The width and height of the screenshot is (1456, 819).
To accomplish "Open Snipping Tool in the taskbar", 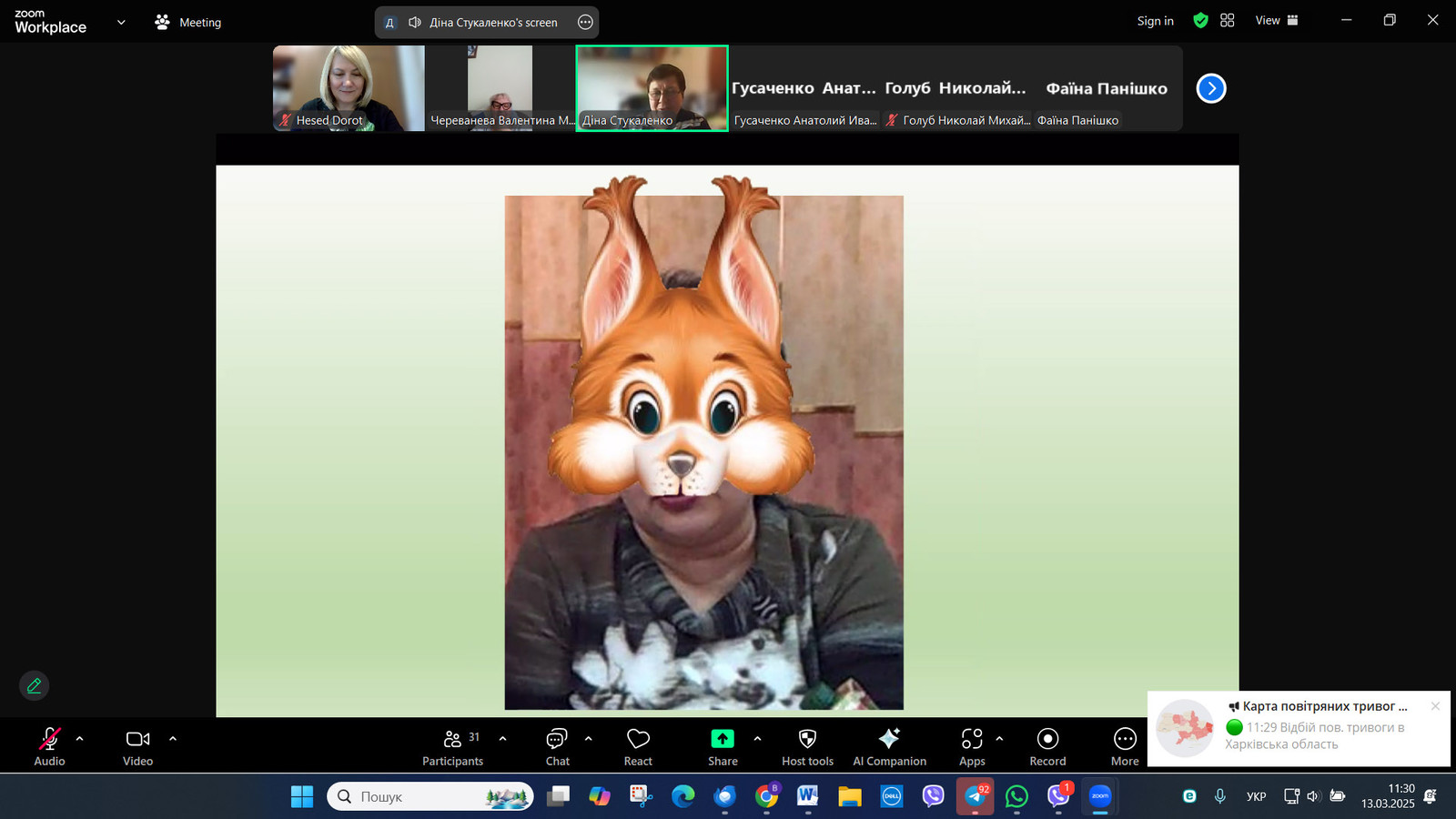I will [x=642, y=796].
